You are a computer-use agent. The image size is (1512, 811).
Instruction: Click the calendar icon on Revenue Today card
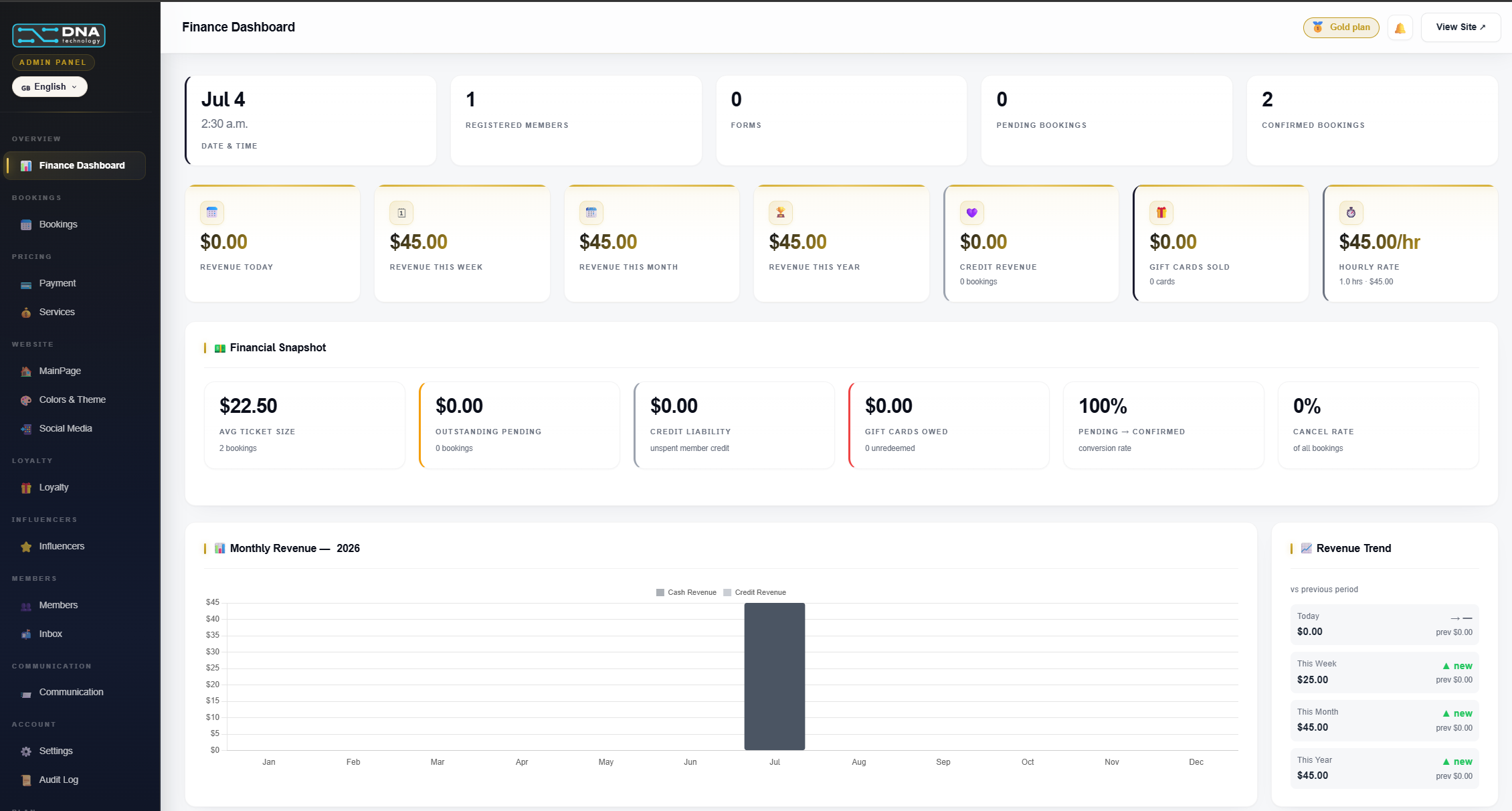tap(212, 213)
